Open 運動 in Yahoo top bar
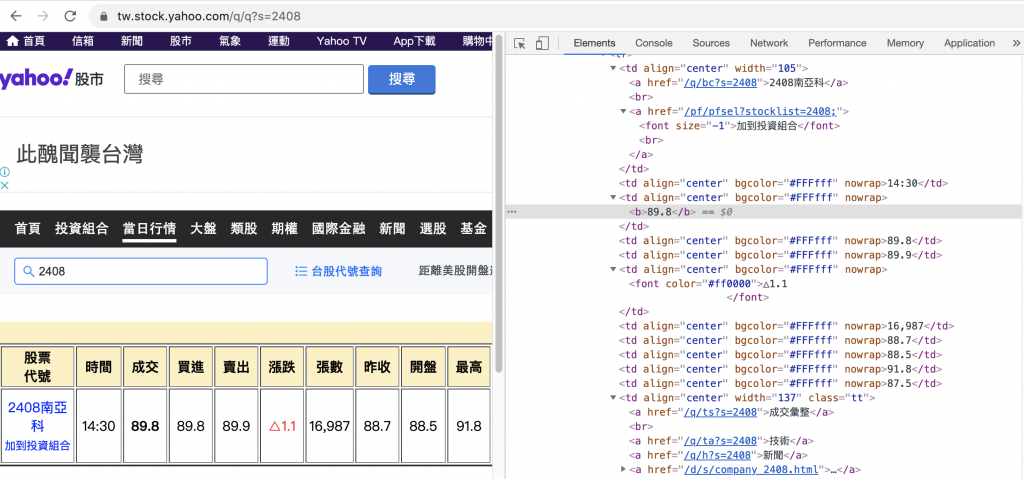This screenshot has height=479, width=1024. [279, 41]
